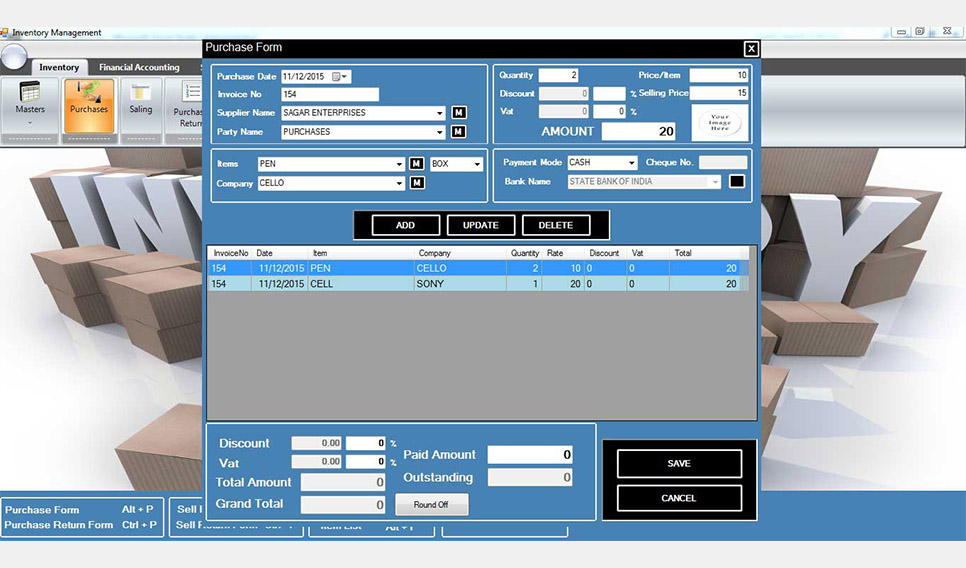966x568 pixels.
Task: Click the Paid Amount input field
Action: [x=530, y=455]
